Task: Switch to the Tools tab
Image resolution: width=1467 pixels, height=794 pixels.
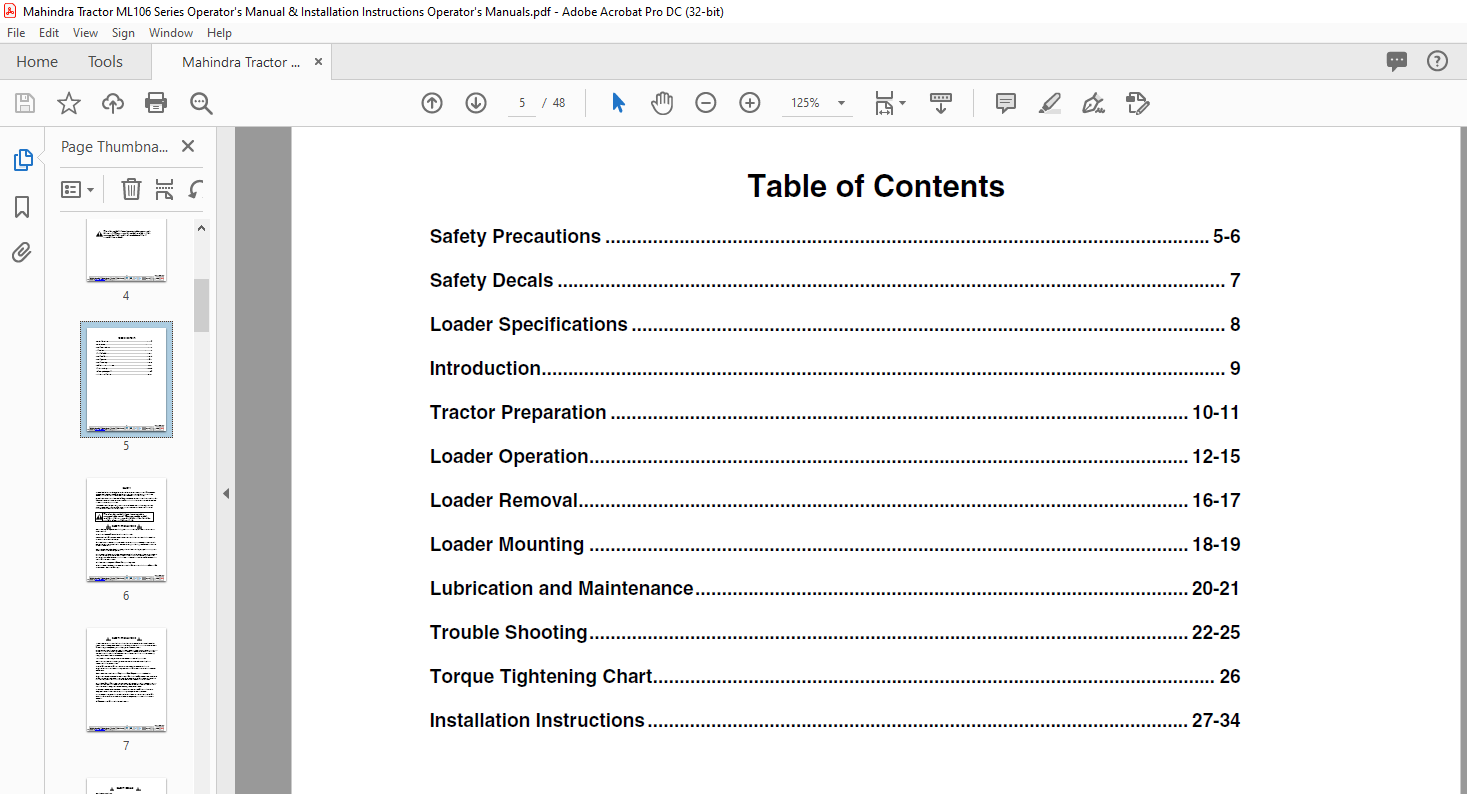Action: pyautogui.click(x=105, y=62)
